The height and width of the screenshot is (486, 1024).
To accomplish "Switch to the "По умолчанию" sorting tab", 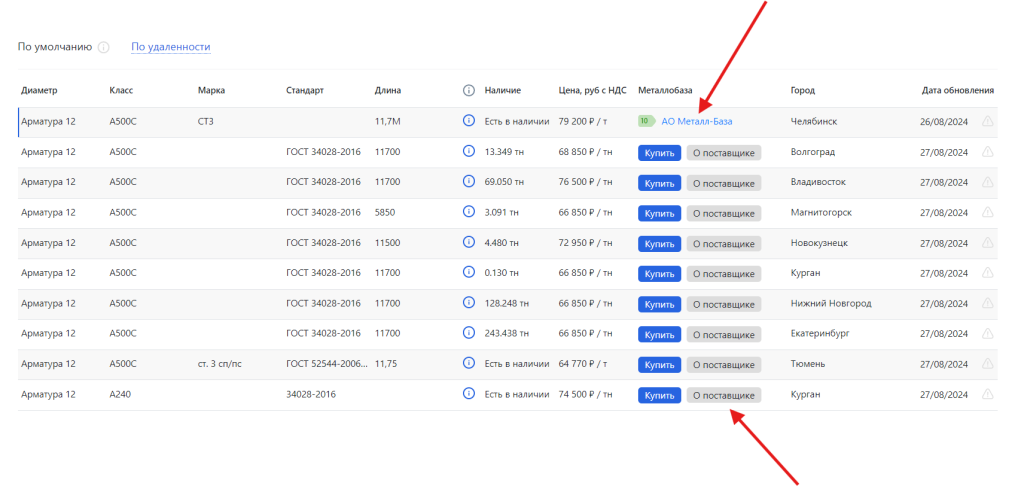I will pyautogui.click(x=55, y=47).
